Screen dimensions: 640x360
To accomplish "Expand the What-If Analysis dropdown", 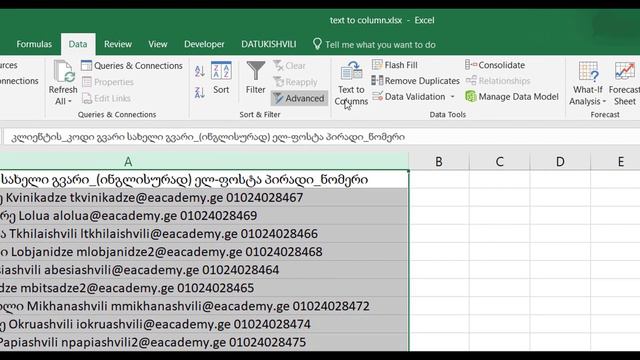I will pyautogui.click(x=604, y=102).
